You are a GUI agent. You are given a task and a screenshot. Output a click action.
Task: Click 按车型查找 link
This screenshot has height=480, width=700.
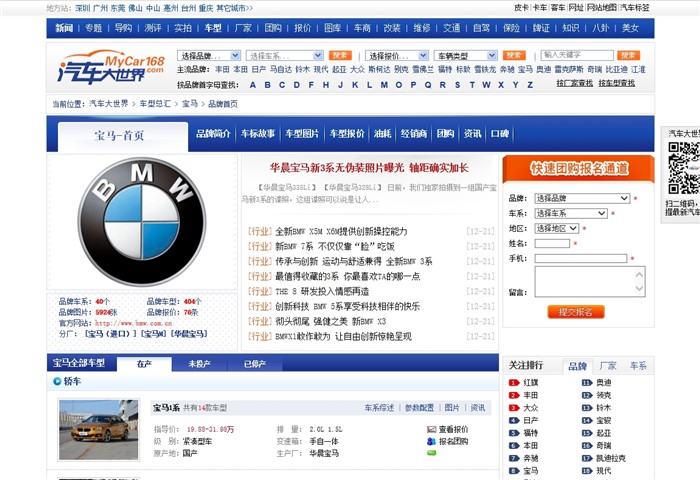click(x=617, y=83)
